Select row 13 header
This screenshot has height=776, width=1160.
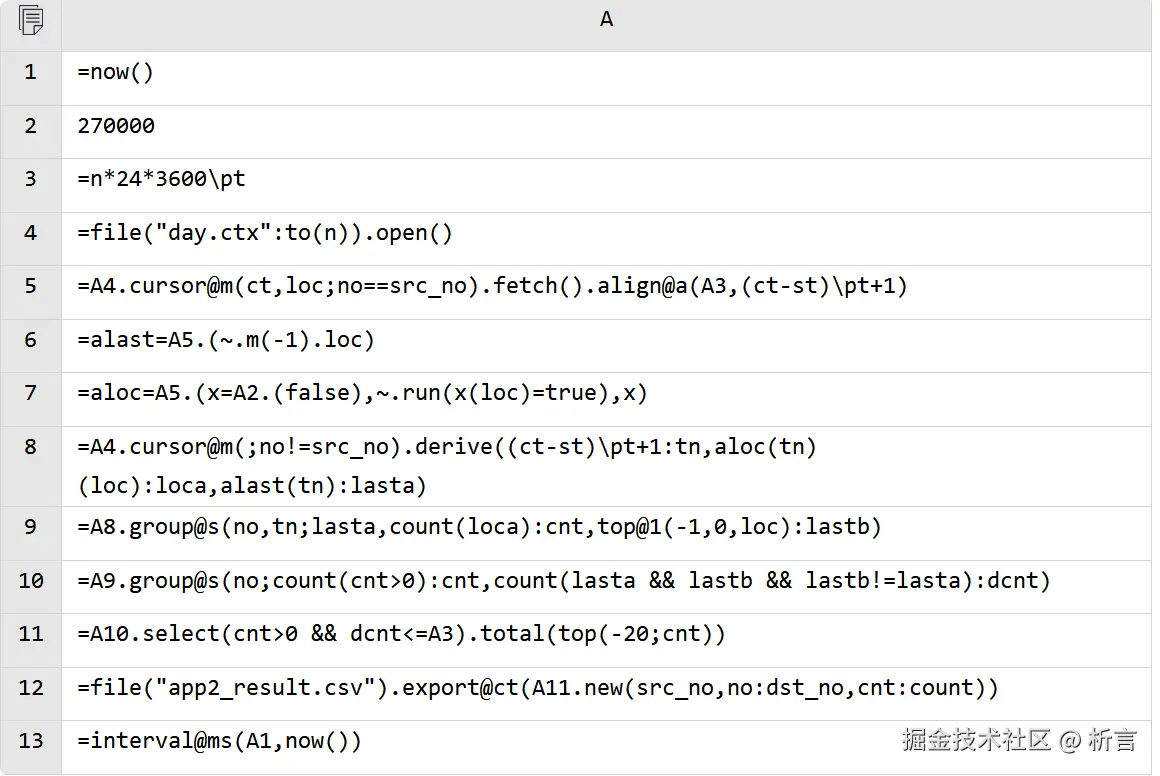31,741
